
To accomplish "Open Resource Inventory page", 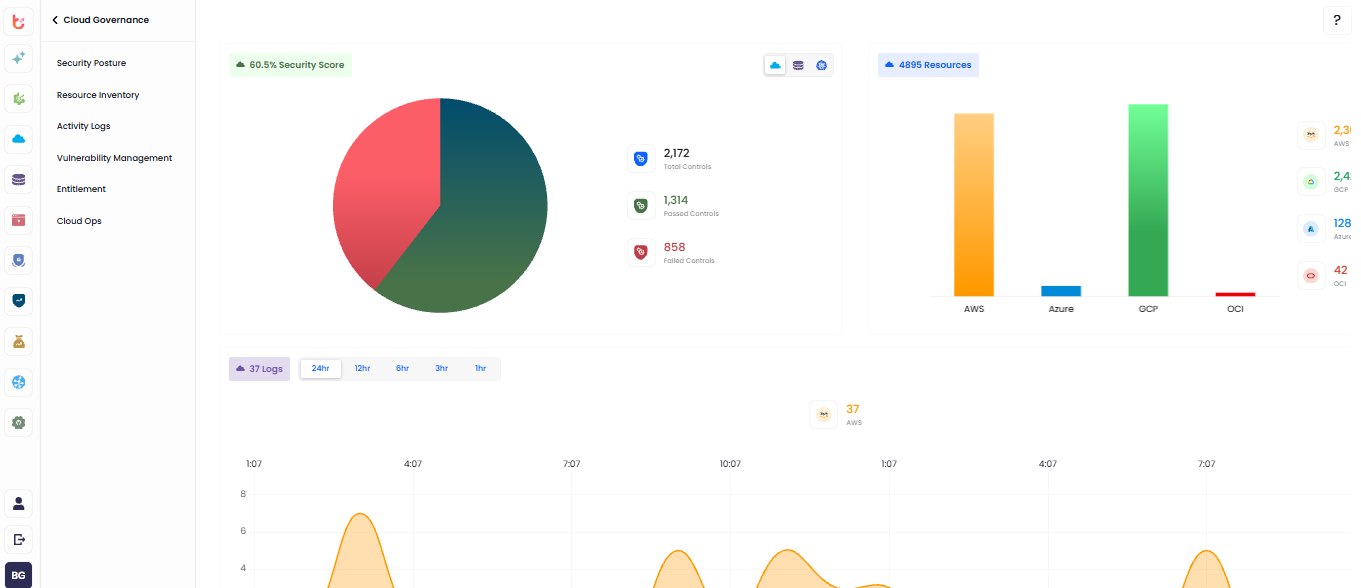I will pyautogui.click(x=98, y=95).
